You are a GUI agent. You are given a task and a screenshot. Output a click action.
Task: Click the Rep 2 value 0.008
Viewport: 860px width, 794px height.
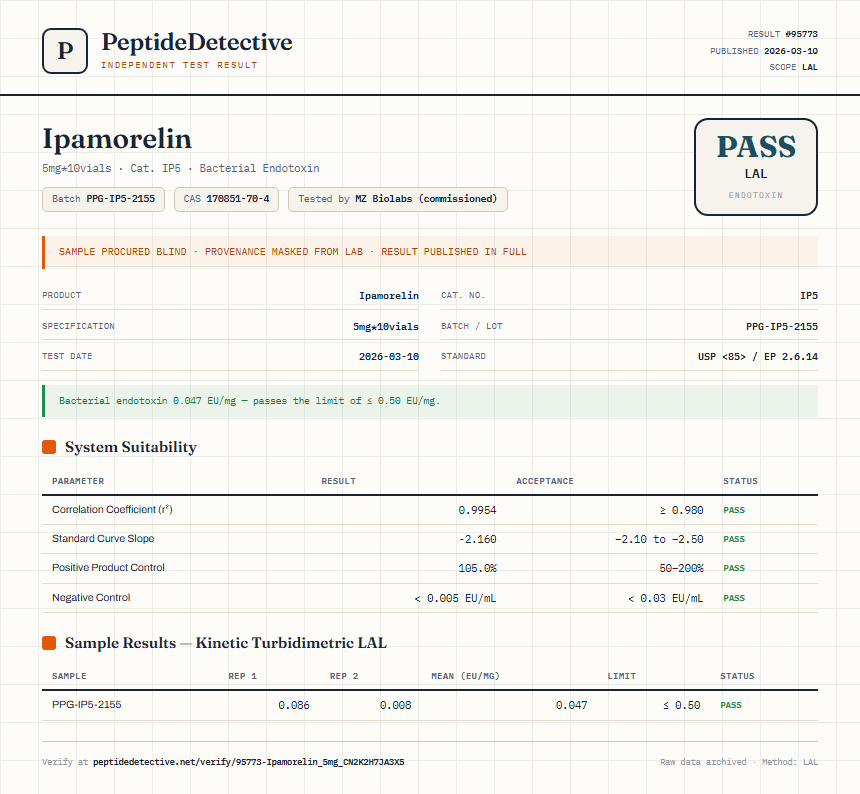click(x=395, y=705)
